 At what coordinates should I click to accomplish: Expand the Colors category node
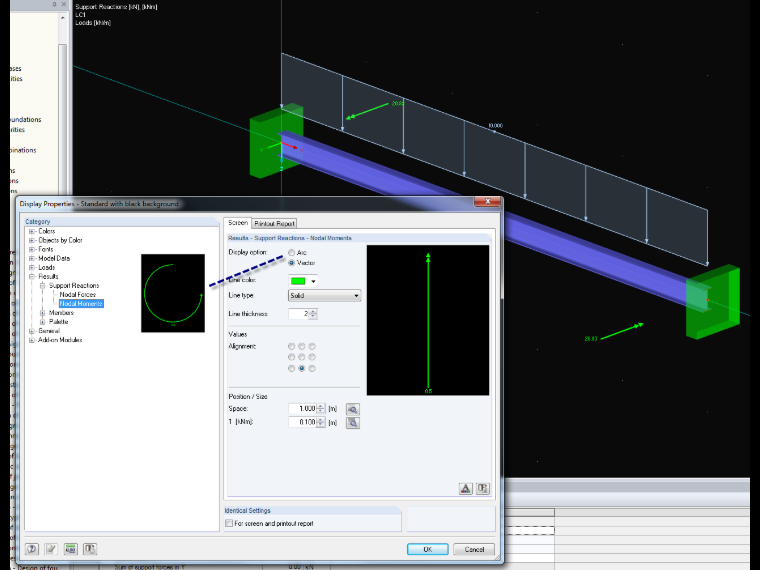coord(32,231)
